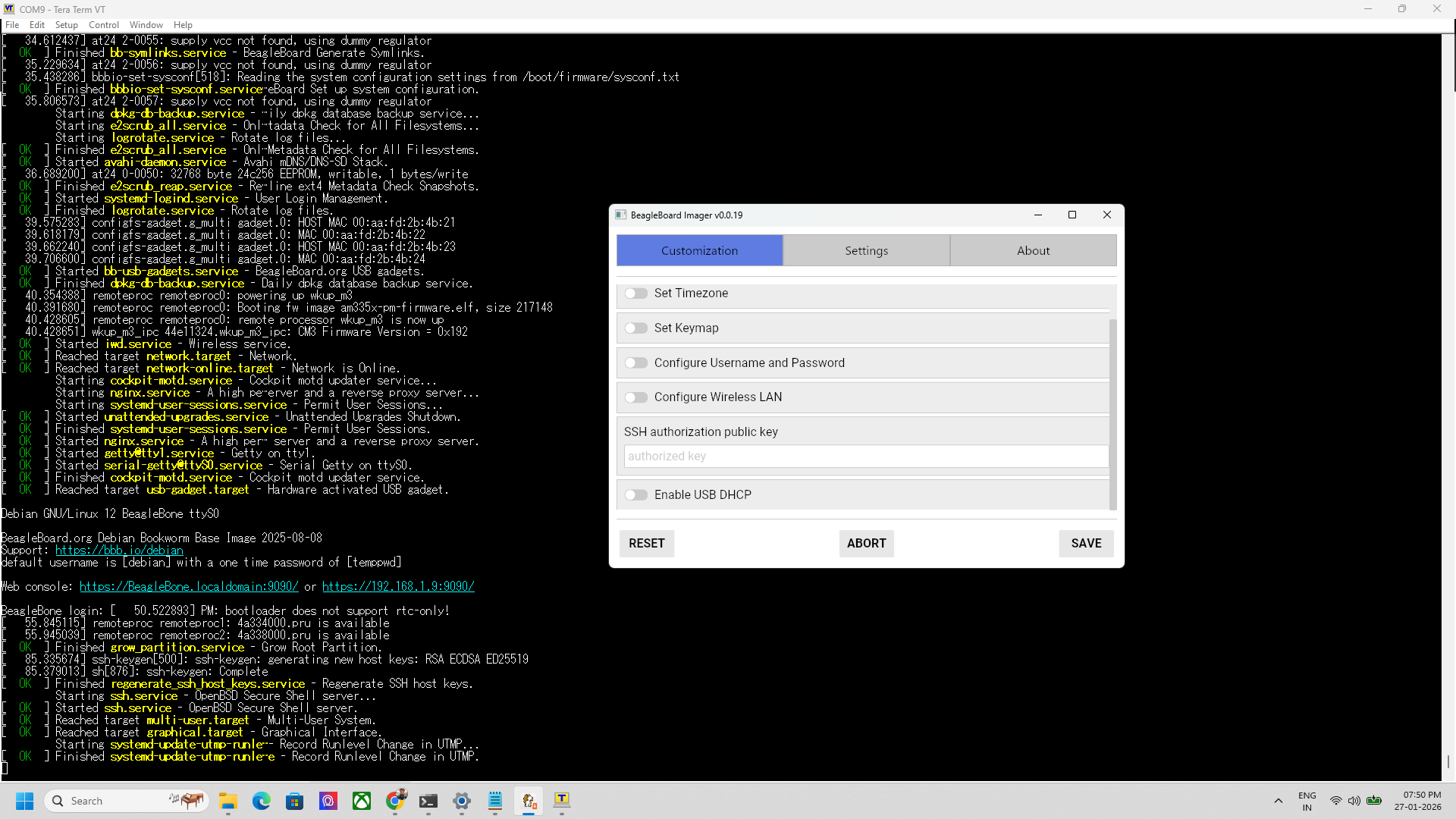Click the SSH authorized key input field
Image resolution: width=1456 pixels, height=819 pixels.
(864, 457)
